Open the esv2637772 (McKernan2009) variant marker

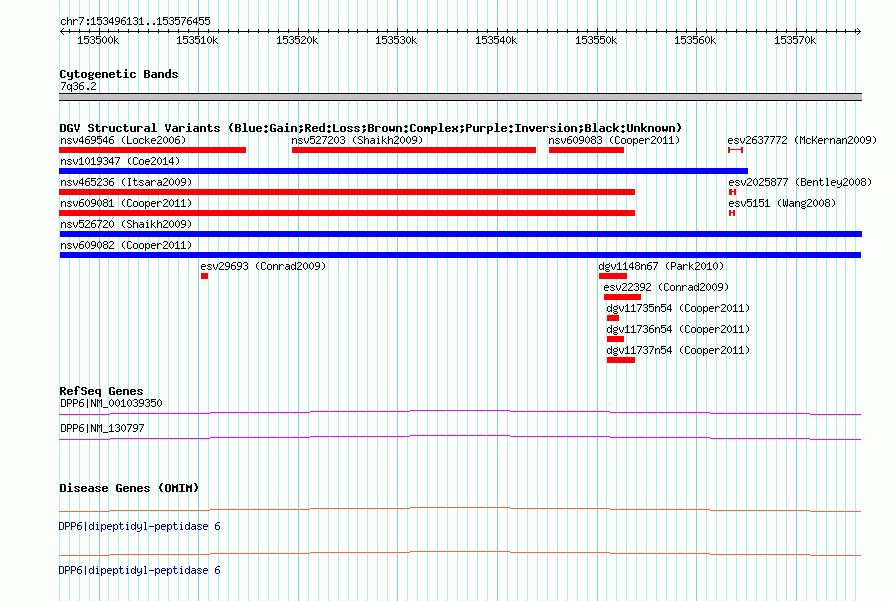point(736,150)
